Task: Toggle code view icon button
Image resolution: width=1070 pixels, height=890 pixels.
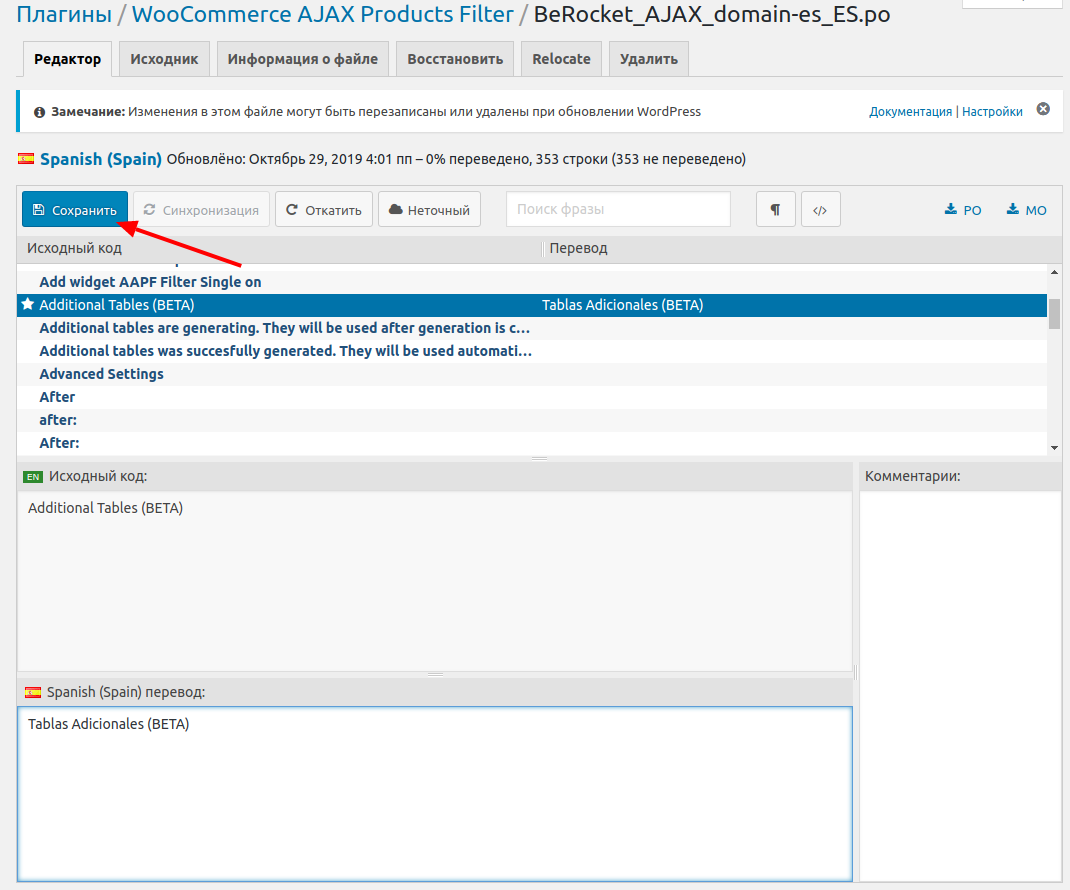Action: click(x=820, y=210)
